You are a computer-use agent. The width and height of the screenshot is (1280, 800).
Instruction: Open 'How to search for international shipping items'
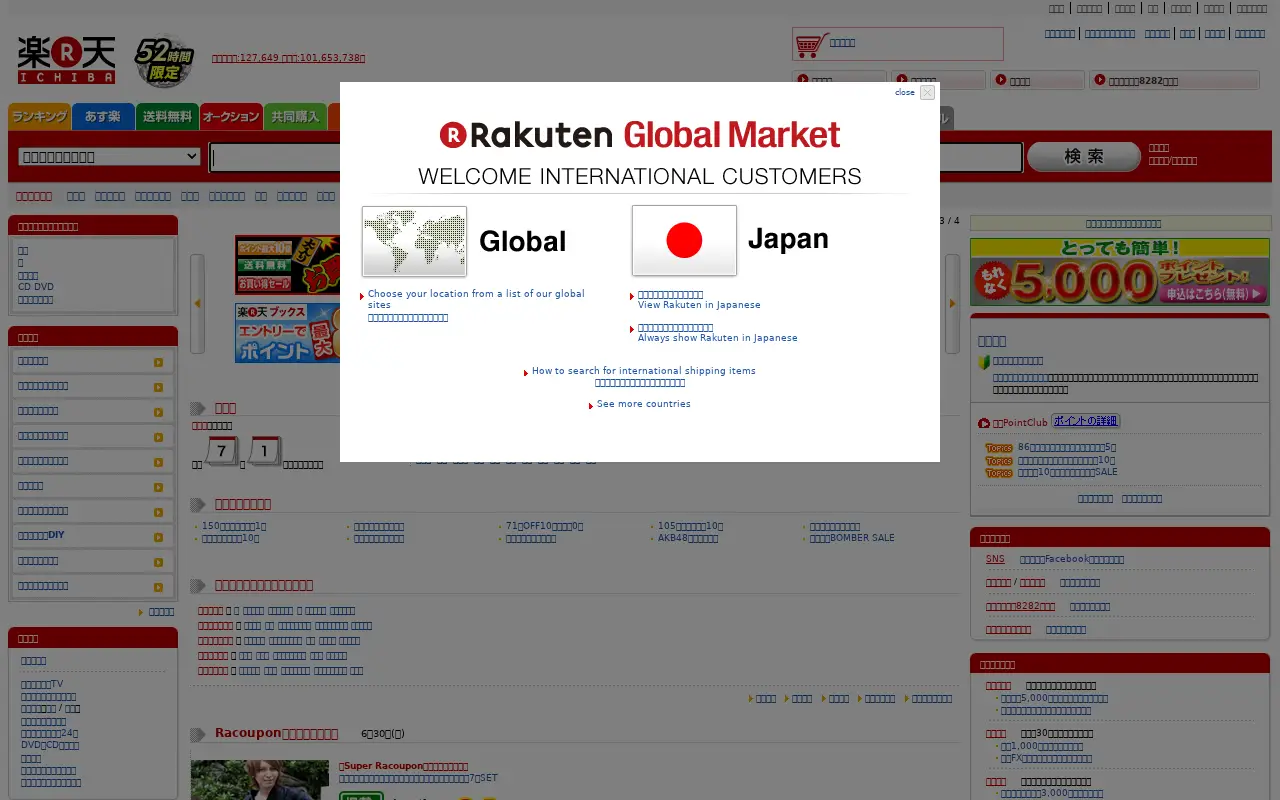(x=644, y=371)
